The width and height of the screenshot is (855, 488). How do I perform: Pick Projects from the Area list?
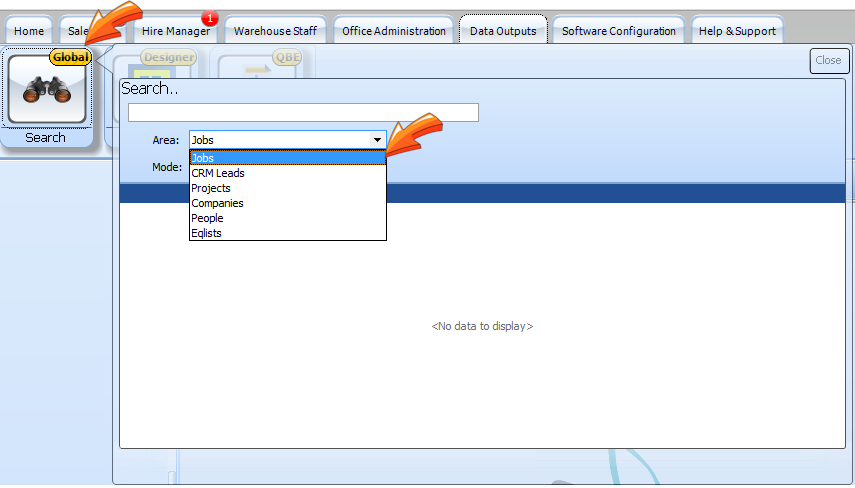[288, 188]
